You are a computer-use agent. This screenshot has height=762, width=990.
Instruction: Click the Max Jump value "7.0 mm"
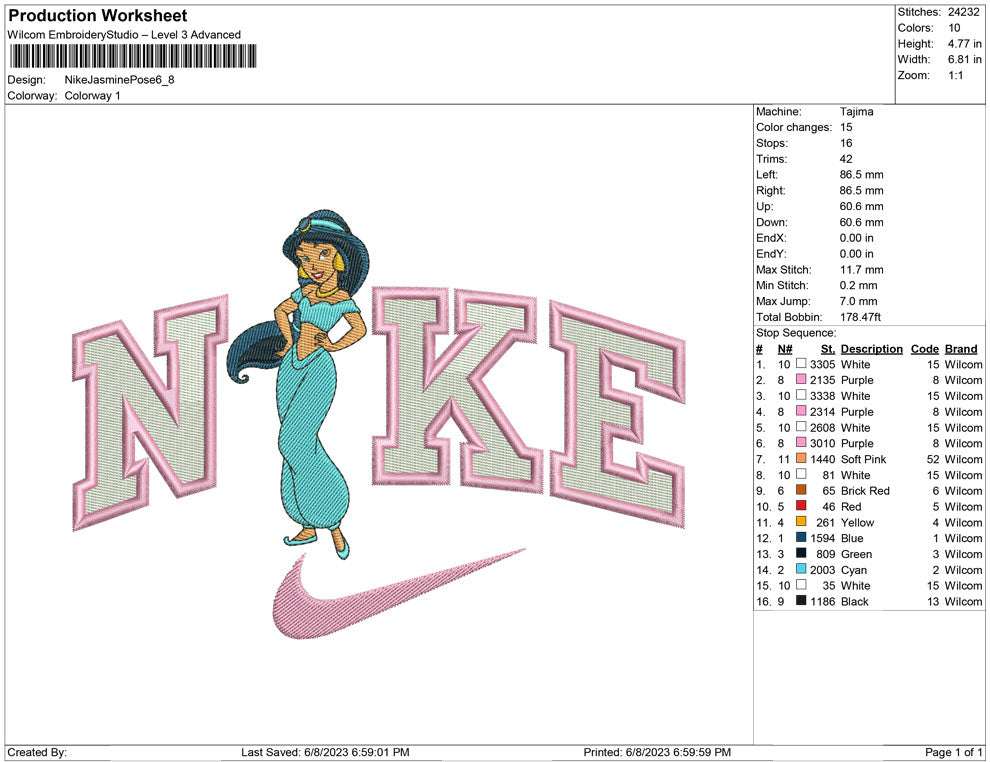[859, 301]
